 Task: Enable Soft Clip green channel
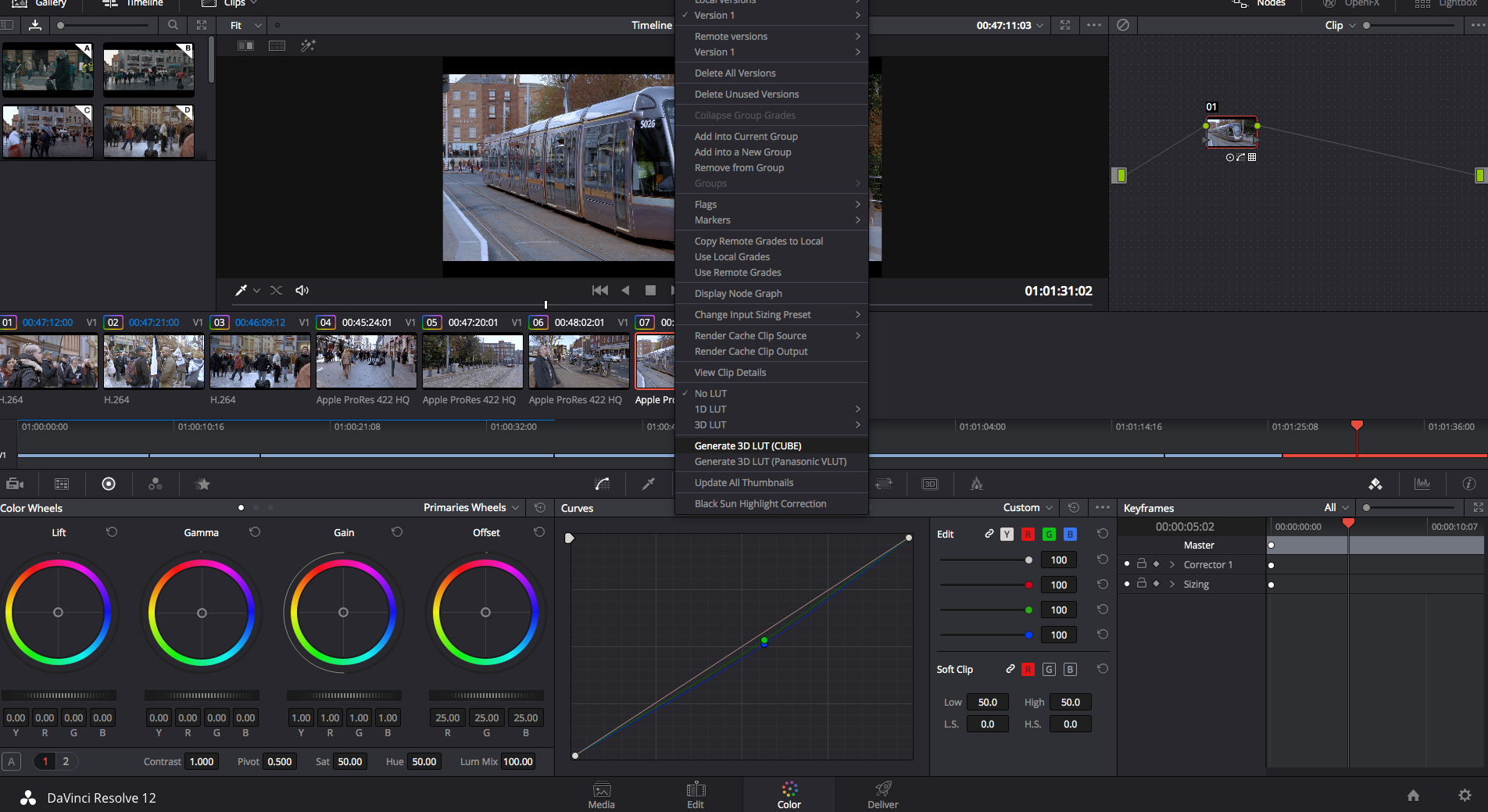pyautogui.click(x=1049, y=669)
